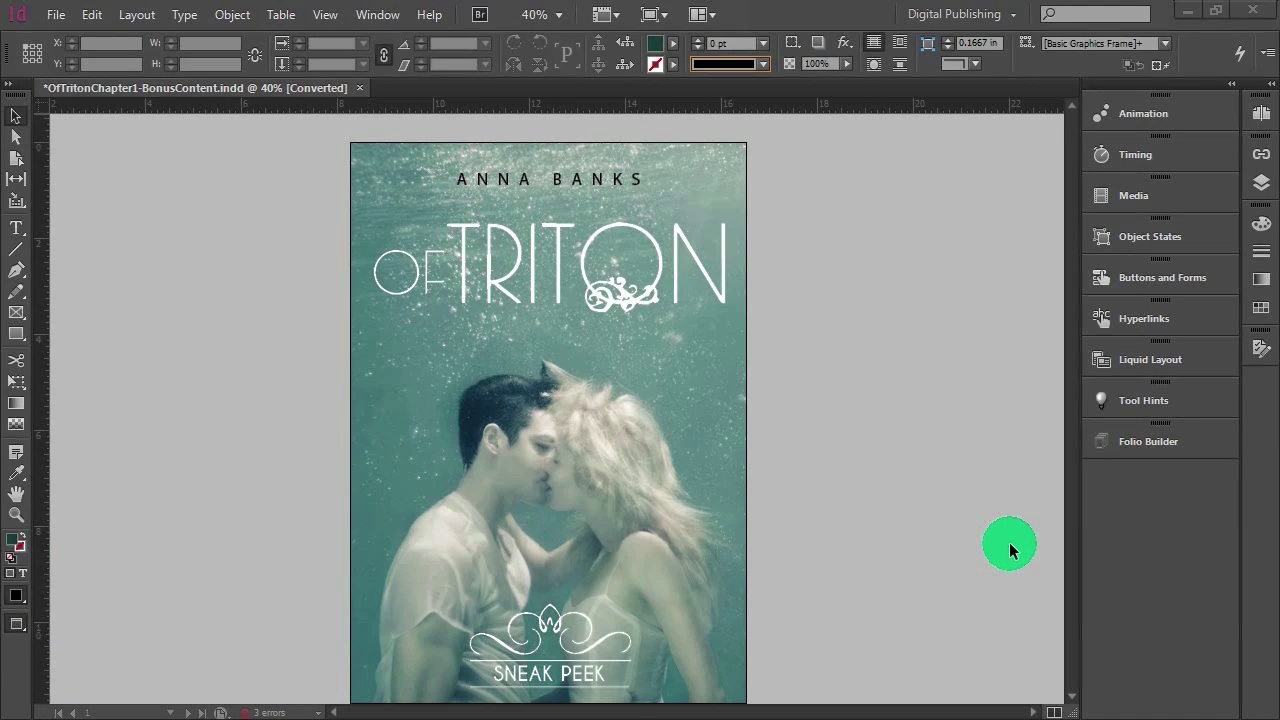Click the opacity 100% field

click(819, 64)
